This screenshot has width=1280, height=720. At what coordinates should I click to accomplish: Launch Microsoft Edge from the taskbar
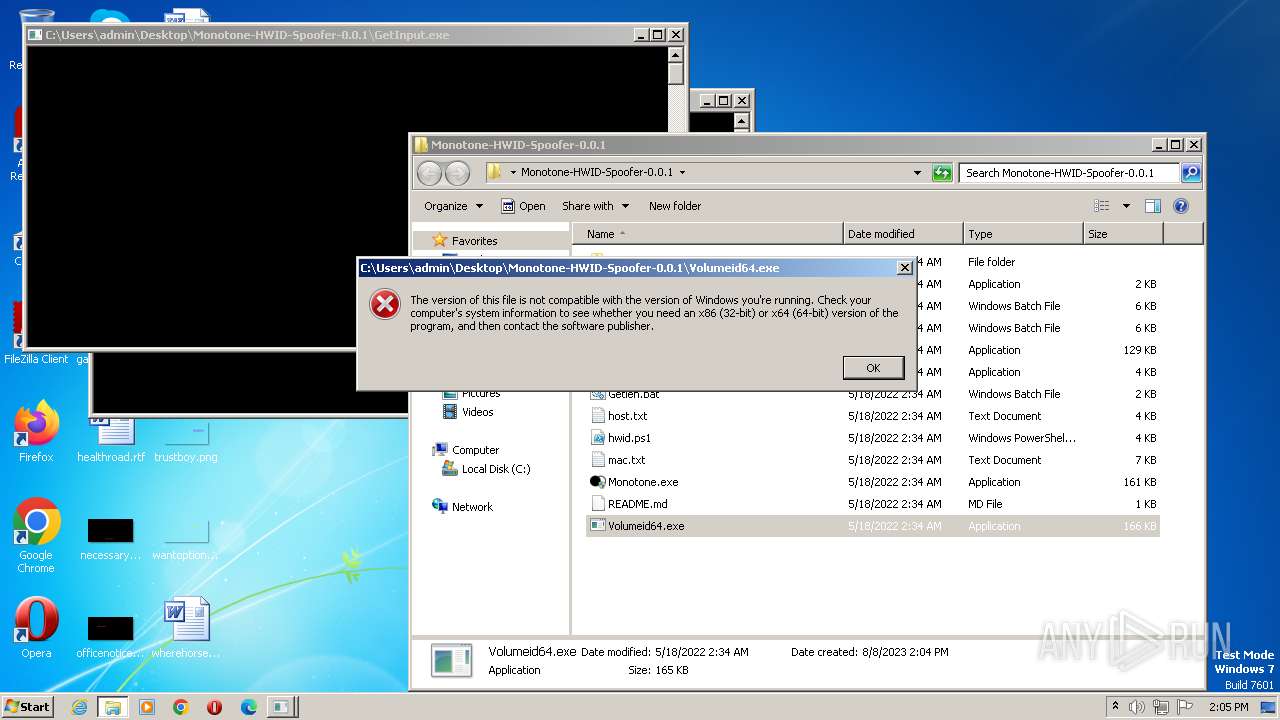tap(249, 707)
